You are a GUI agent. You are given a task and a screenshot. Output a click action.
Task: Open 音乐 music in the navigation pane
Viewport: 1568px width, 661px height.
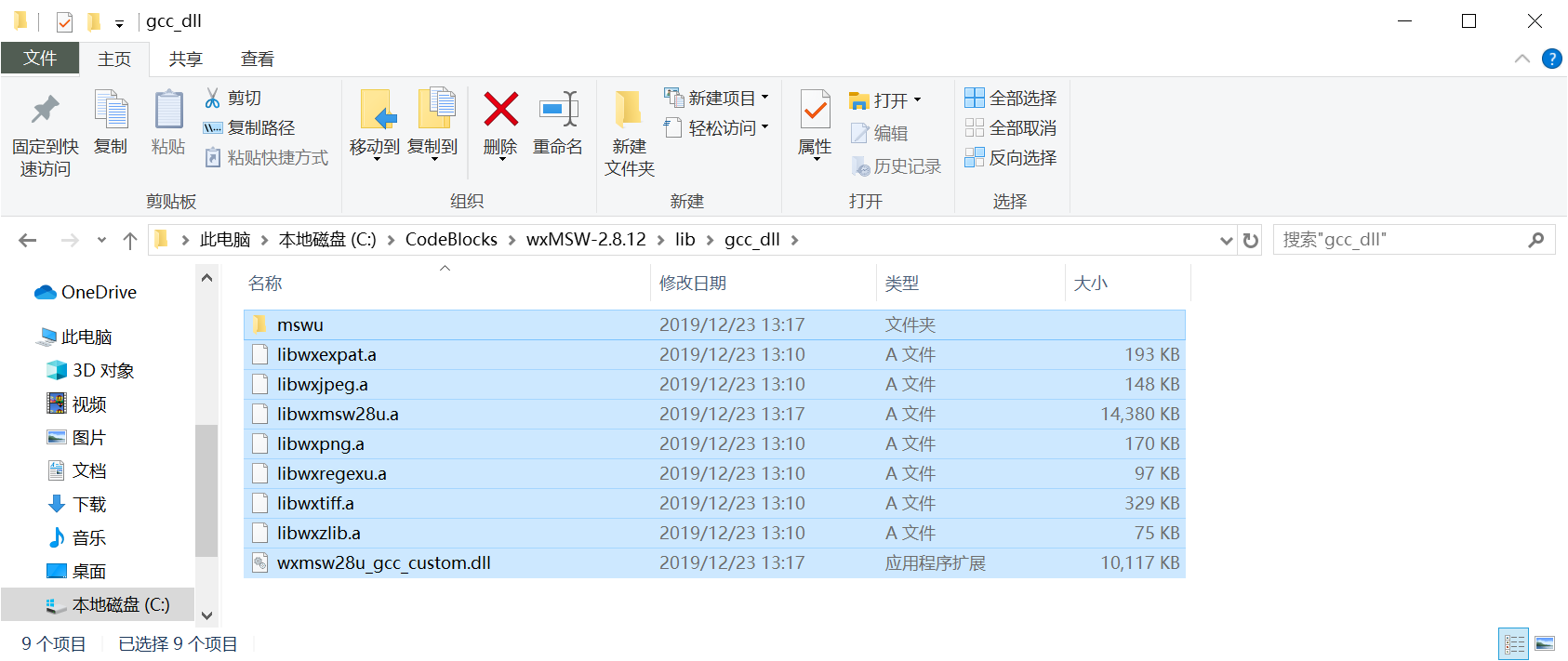tap(76, 537)
